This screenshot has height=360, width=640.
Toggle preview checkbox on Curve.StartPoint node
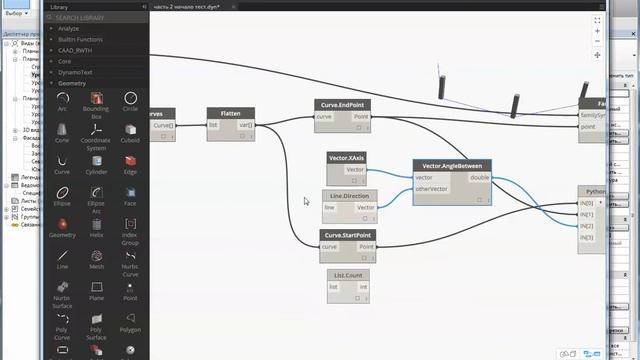point(364,258)
